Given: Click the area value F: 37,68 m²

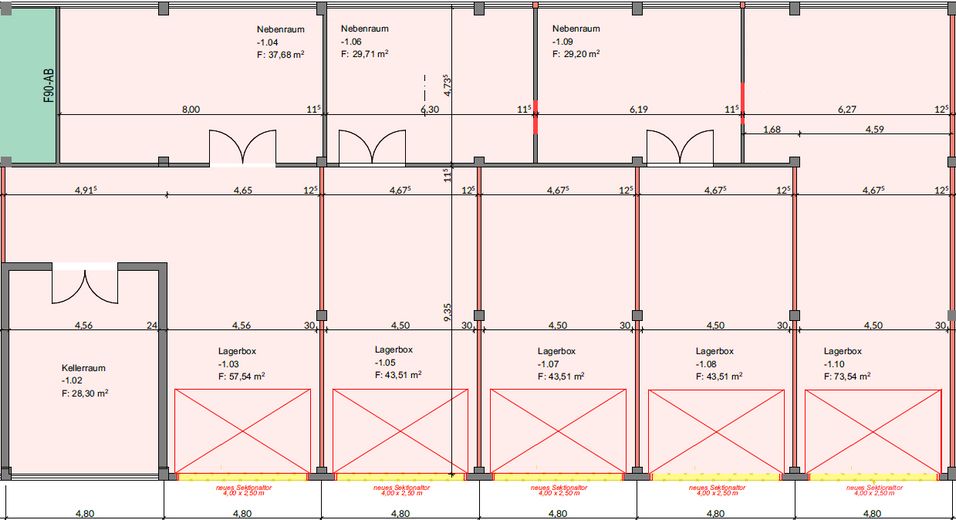Looking at the screenshot, I should click(x=280, y=54).
